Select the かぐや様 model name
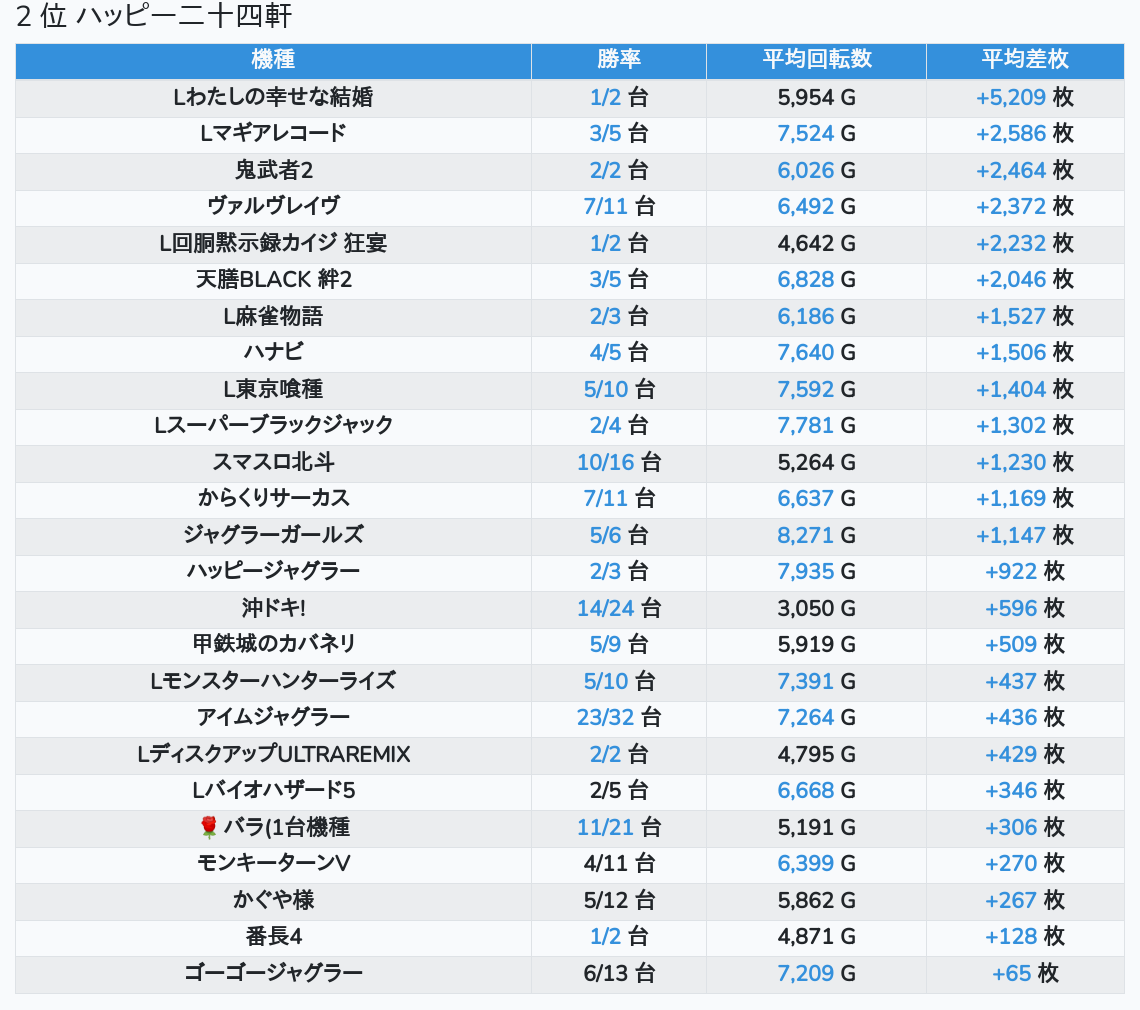 tap(273, 900)
